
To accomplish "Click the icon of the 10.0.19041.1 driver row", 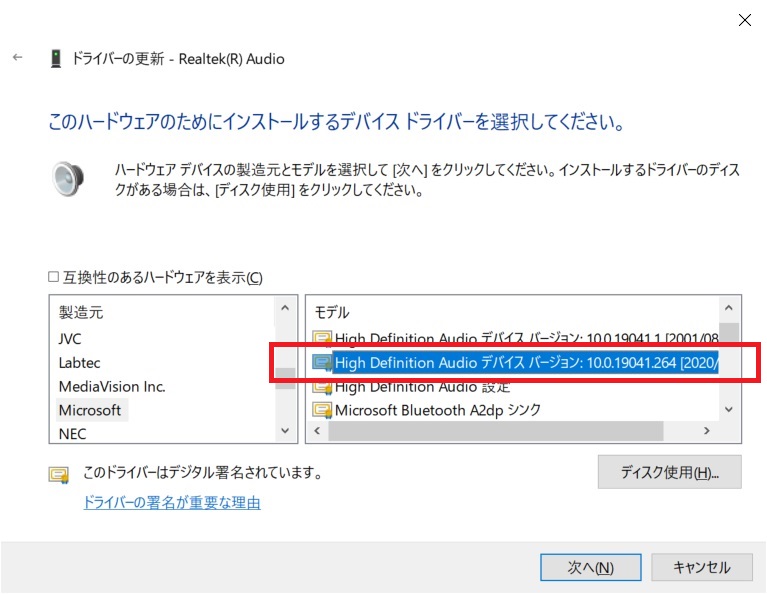I will (322, 339).
